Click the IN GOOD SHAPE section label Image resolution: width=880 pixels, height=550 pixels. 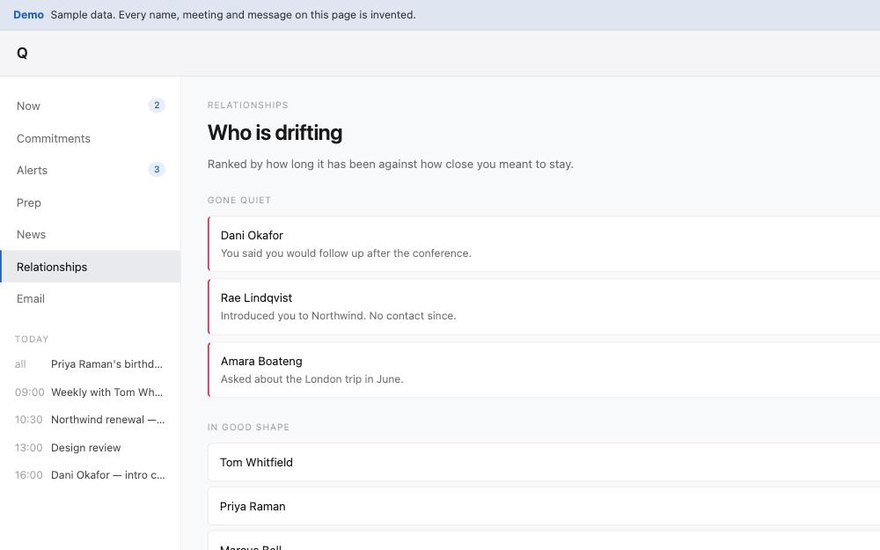249,427
